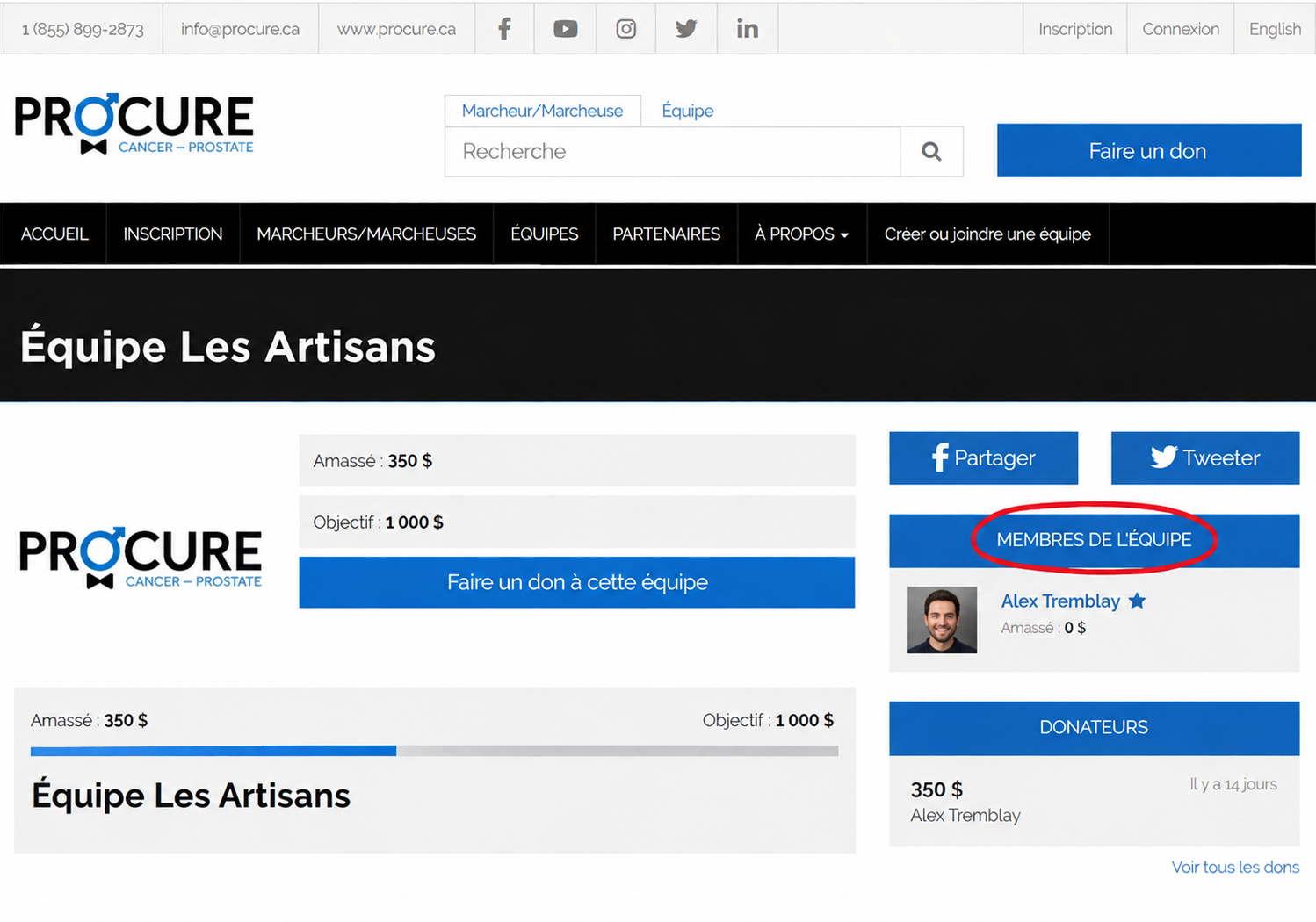This screenshot has width=1316, height=922.
Task: Click Faire un don à cette équipe
Action: pyautogui.click(x=577, y=582)
